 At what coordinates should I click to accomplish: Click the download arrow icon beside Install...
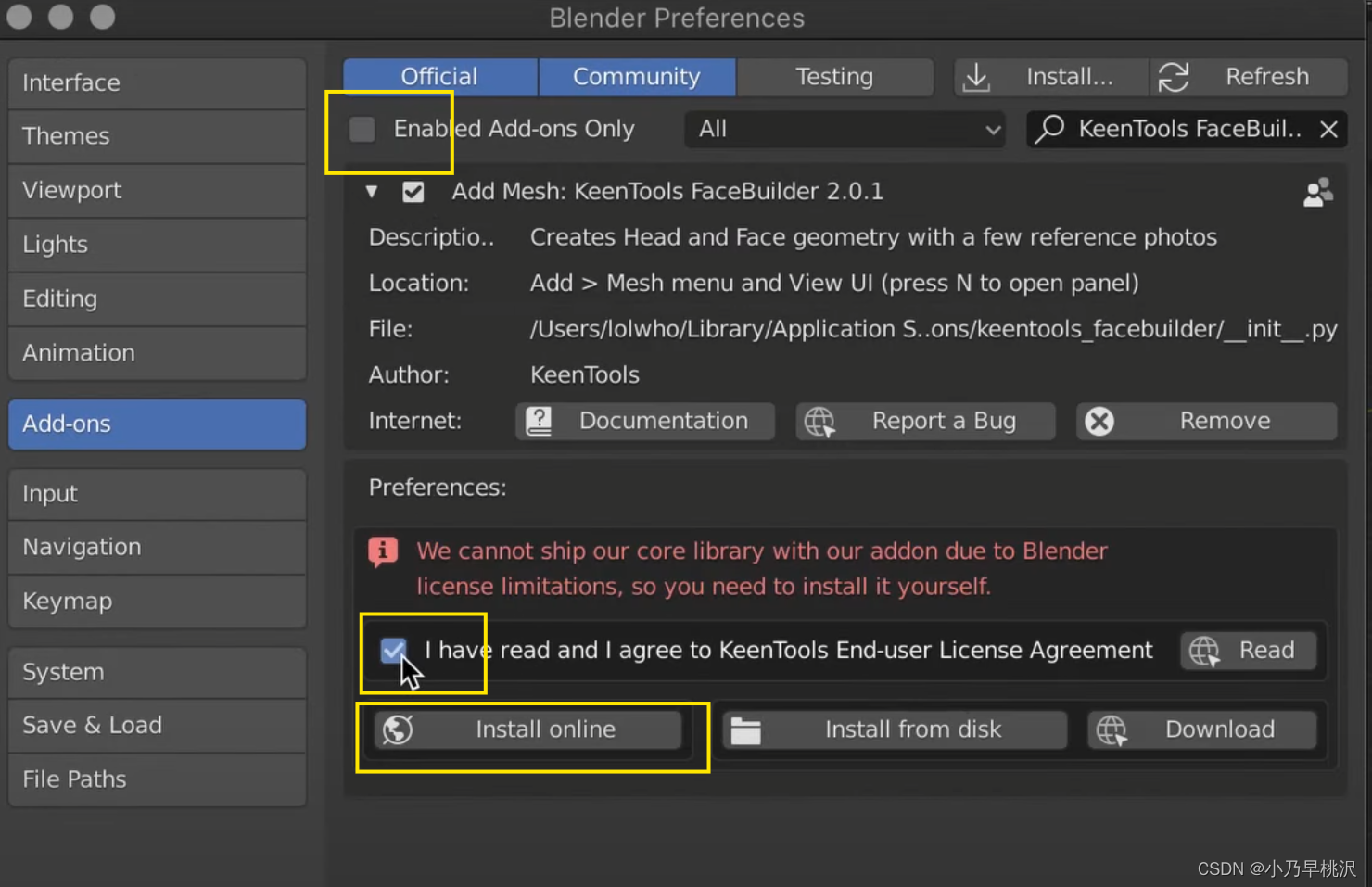(x=976, y=77)
